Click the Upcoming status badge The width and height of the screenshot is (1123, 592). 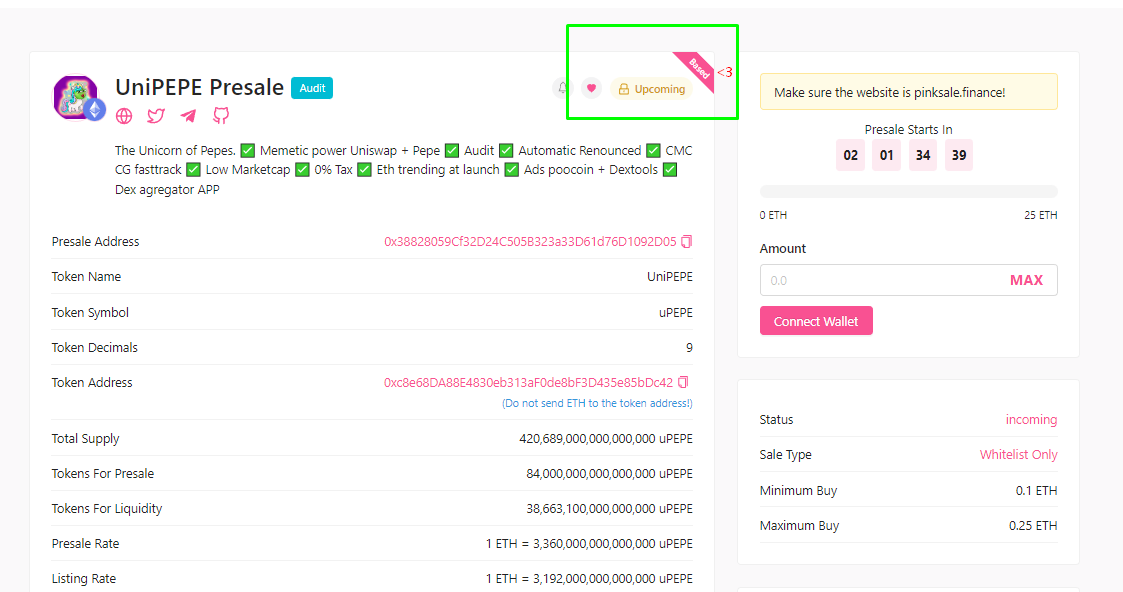652,88
